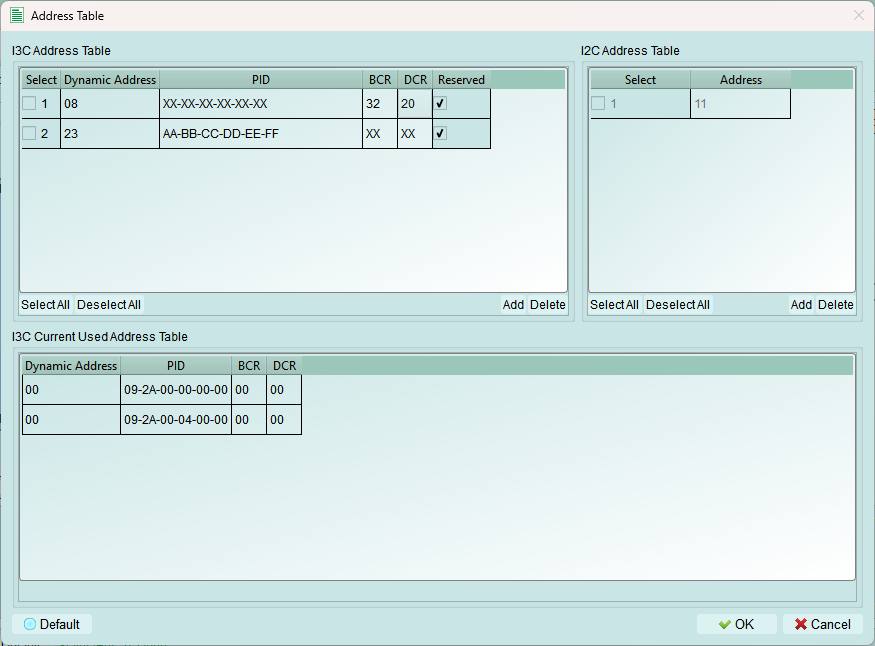Tick Select checkbox for I3C row 1

pyautogui.click(x=30, y=104)
